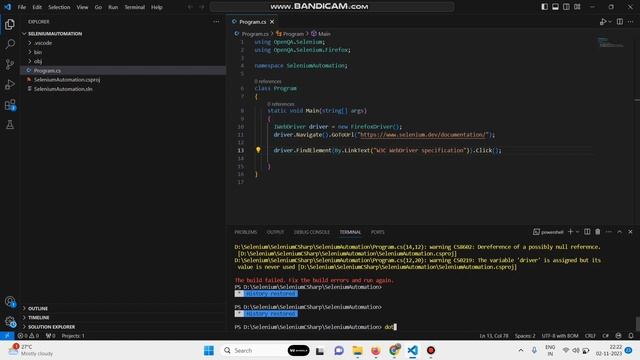Open the Manage gear icon
This screenshot has width=640, height=360.
coord(10,322)
